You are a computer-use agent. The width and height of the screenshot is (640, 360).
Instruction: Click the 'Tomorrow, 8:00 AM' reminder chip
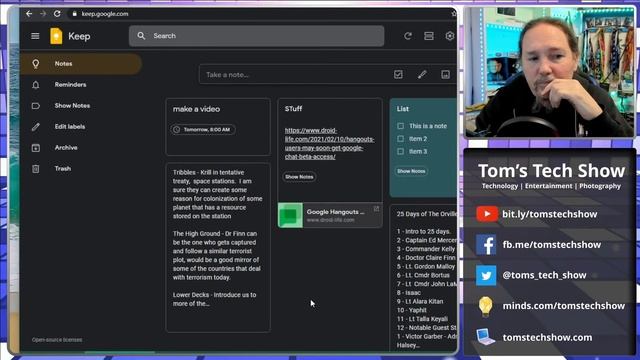pyautogui.click(x=203, y=129)
